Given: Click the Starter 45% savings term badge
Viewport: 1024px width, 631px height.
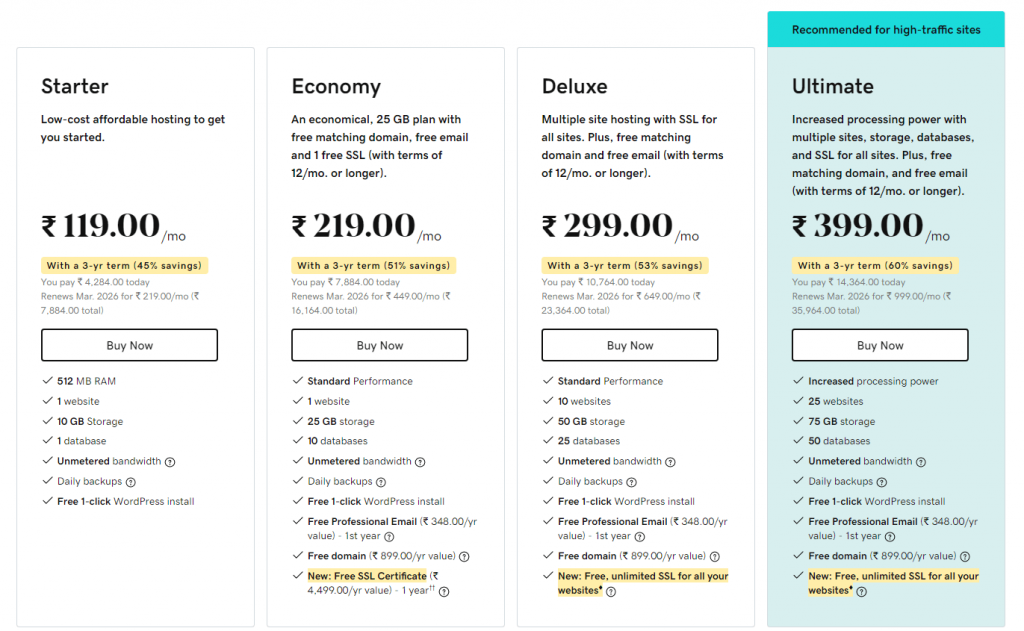Looking at the screenshot, I should pyautogui.click(x=124, y=265).
